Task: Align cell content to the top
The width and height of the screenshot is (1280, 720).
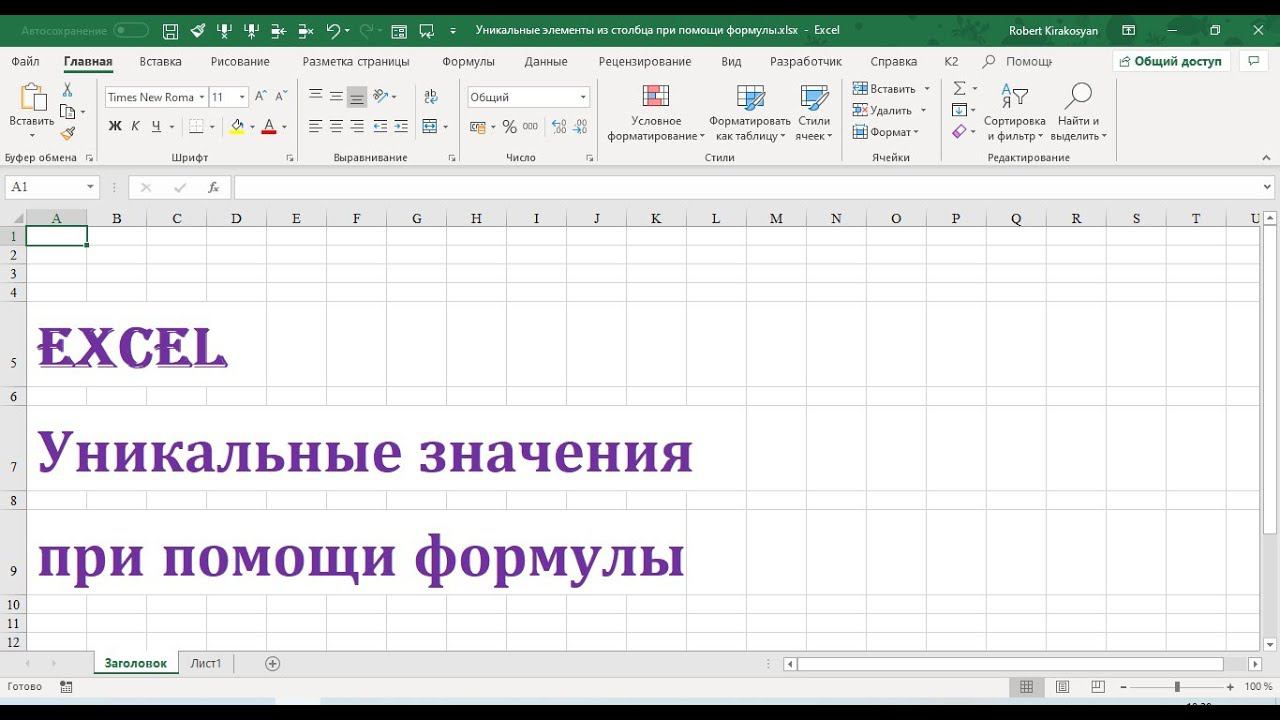Action: [315, 97]
